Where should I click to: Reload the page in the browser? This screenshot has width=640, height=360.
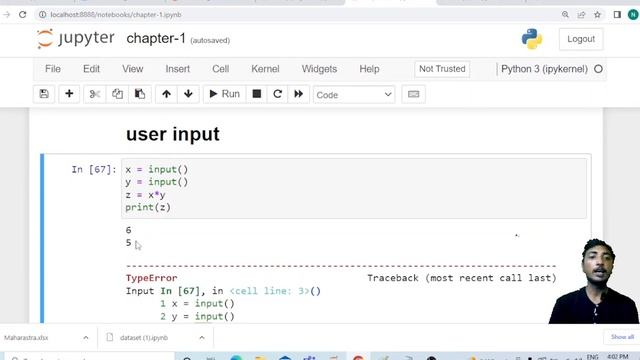tap(22, 15)
